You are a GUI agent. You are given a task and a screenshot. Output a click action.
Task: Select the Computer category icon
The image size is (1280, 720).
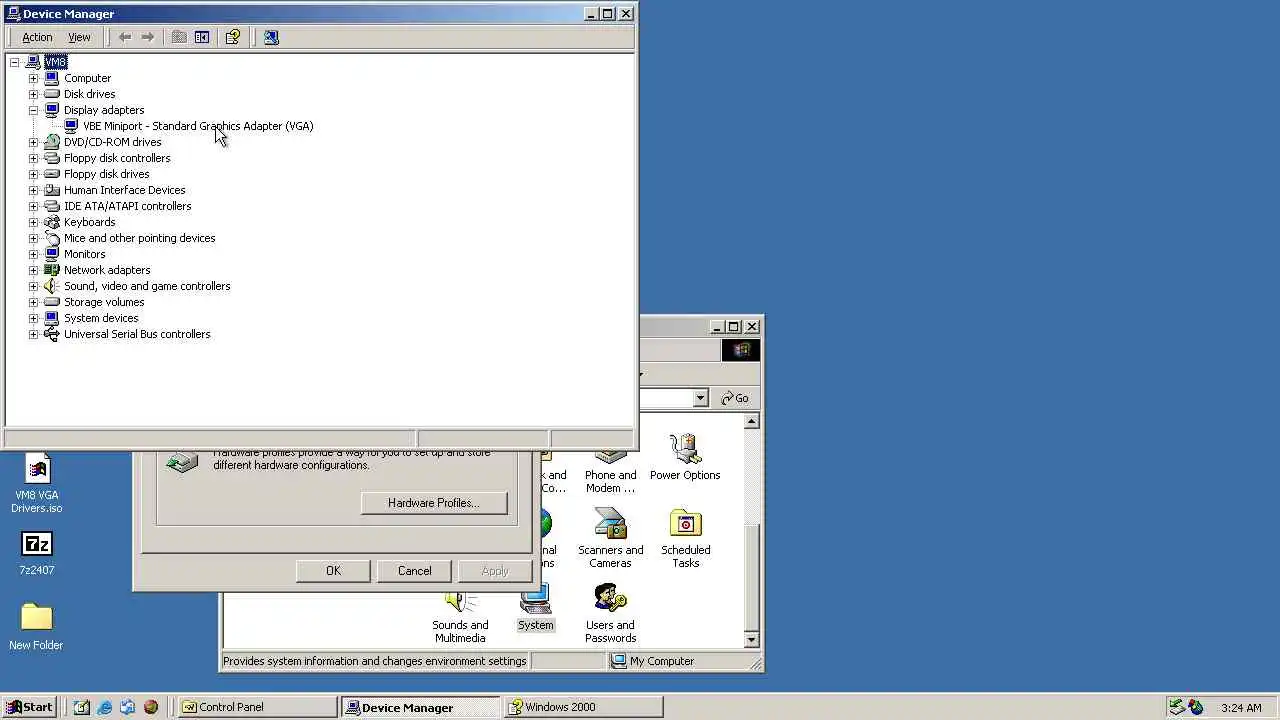coord(52,78)
